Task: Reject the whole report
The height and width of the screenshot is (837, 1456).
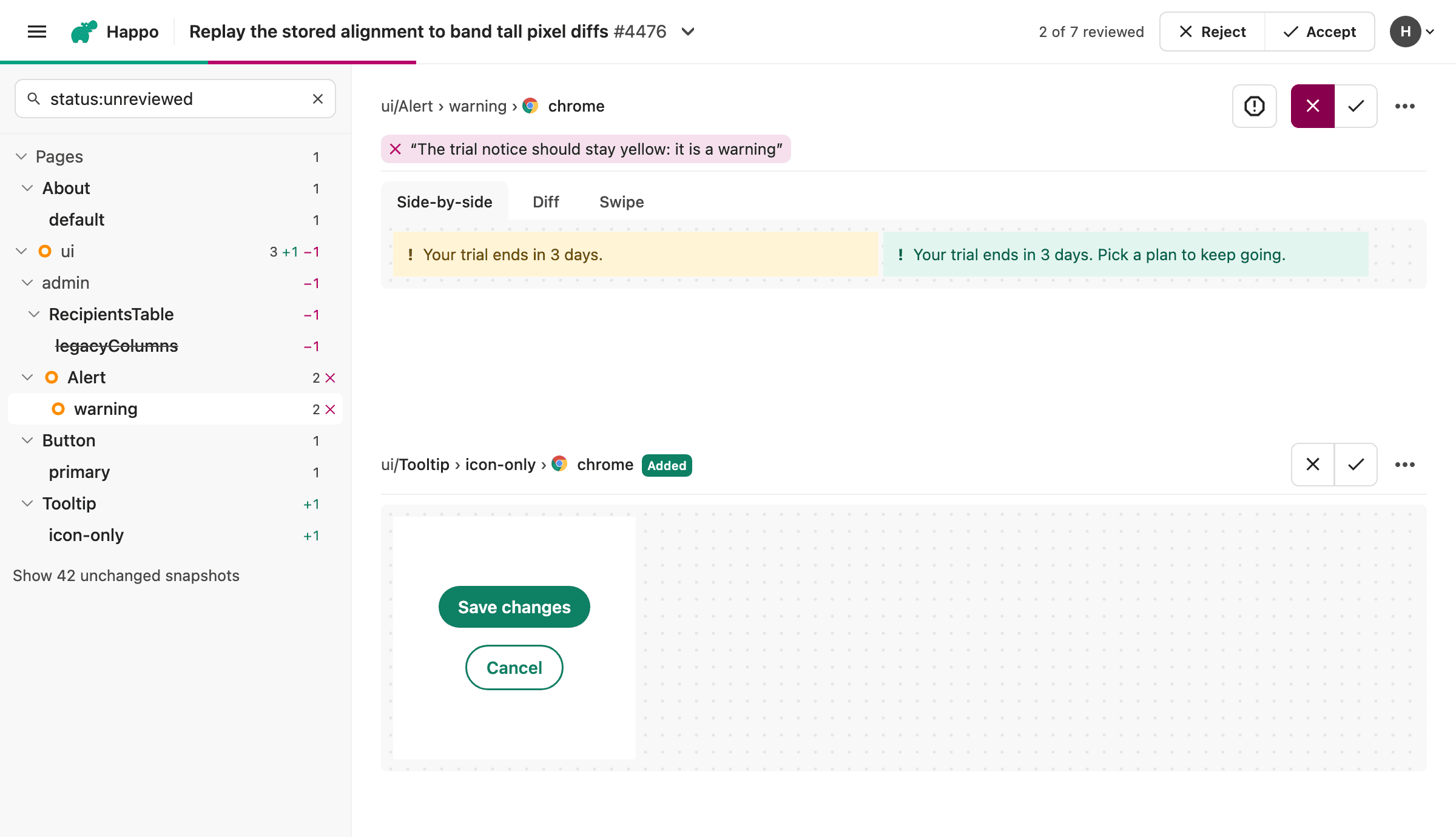Action: [x=1212, y=32]
